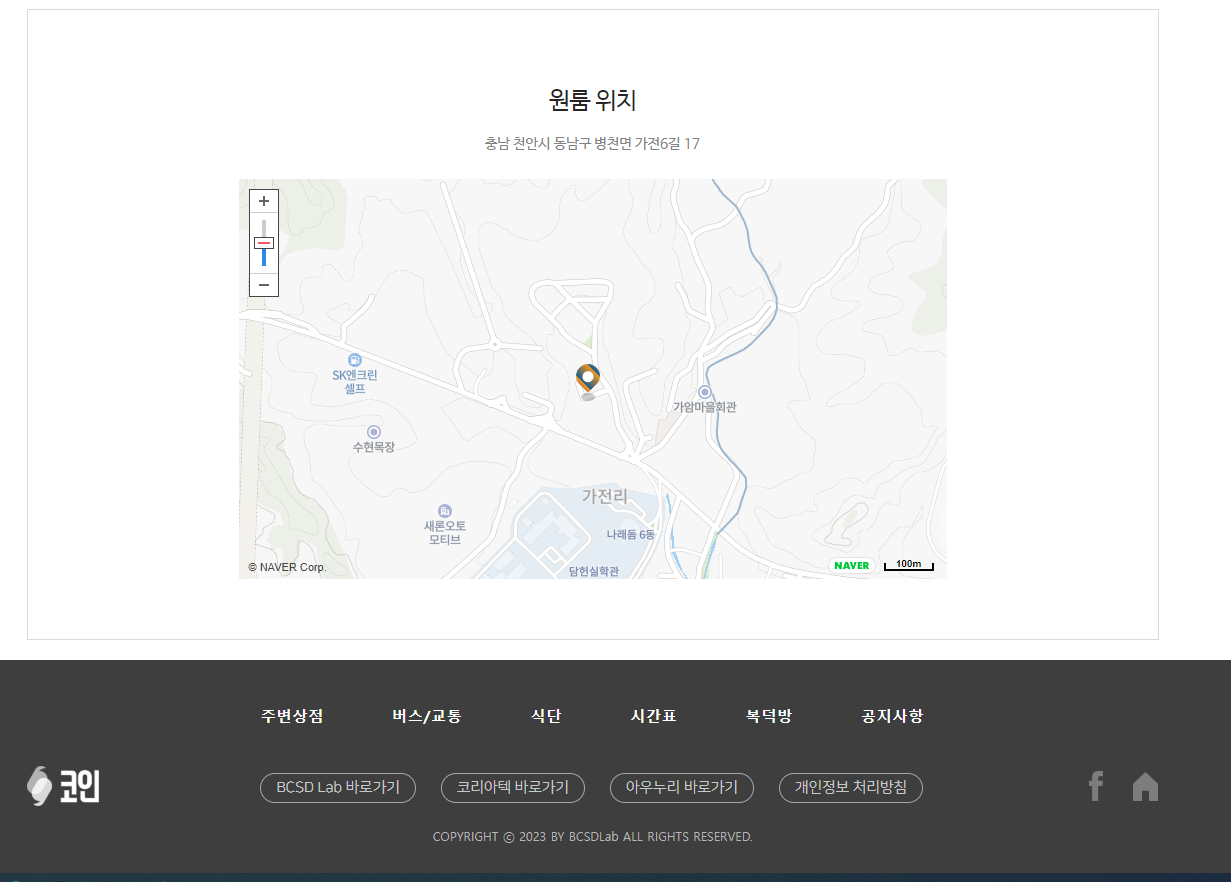Click the 가암마을회관 marker on the map
Viewport: 1231px width, 882px height.
coord(705,393)
